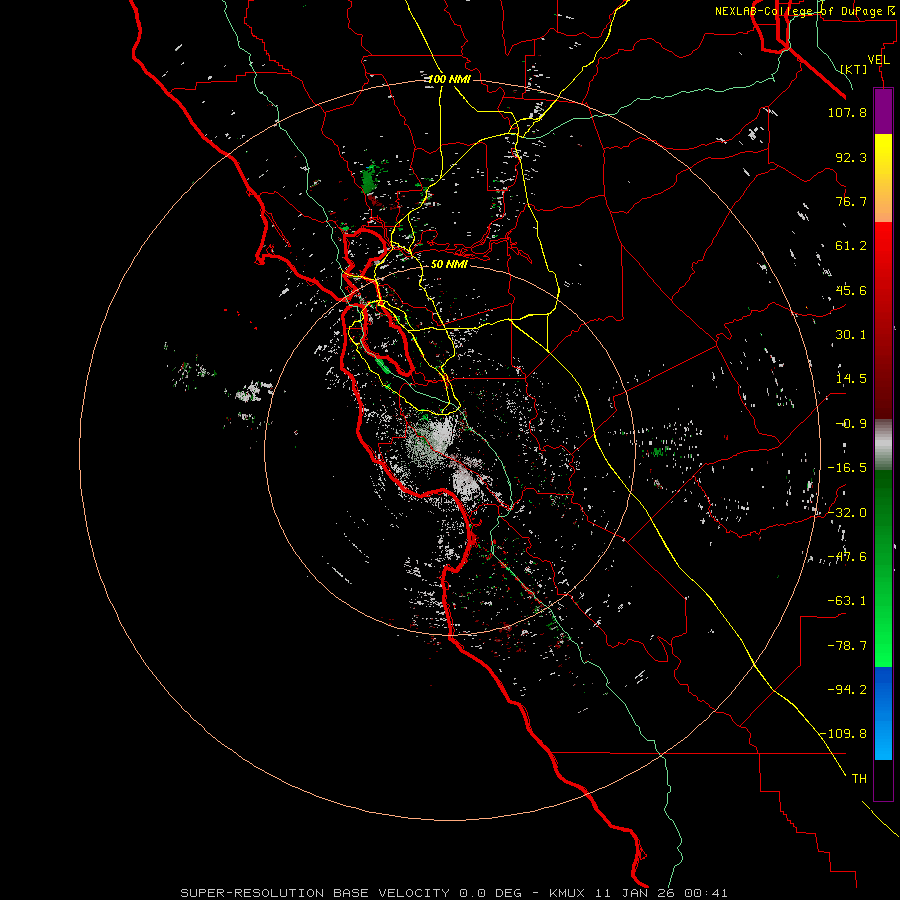Click the VEL legend title
Screen dimensions: 900x900
(878, 60)
